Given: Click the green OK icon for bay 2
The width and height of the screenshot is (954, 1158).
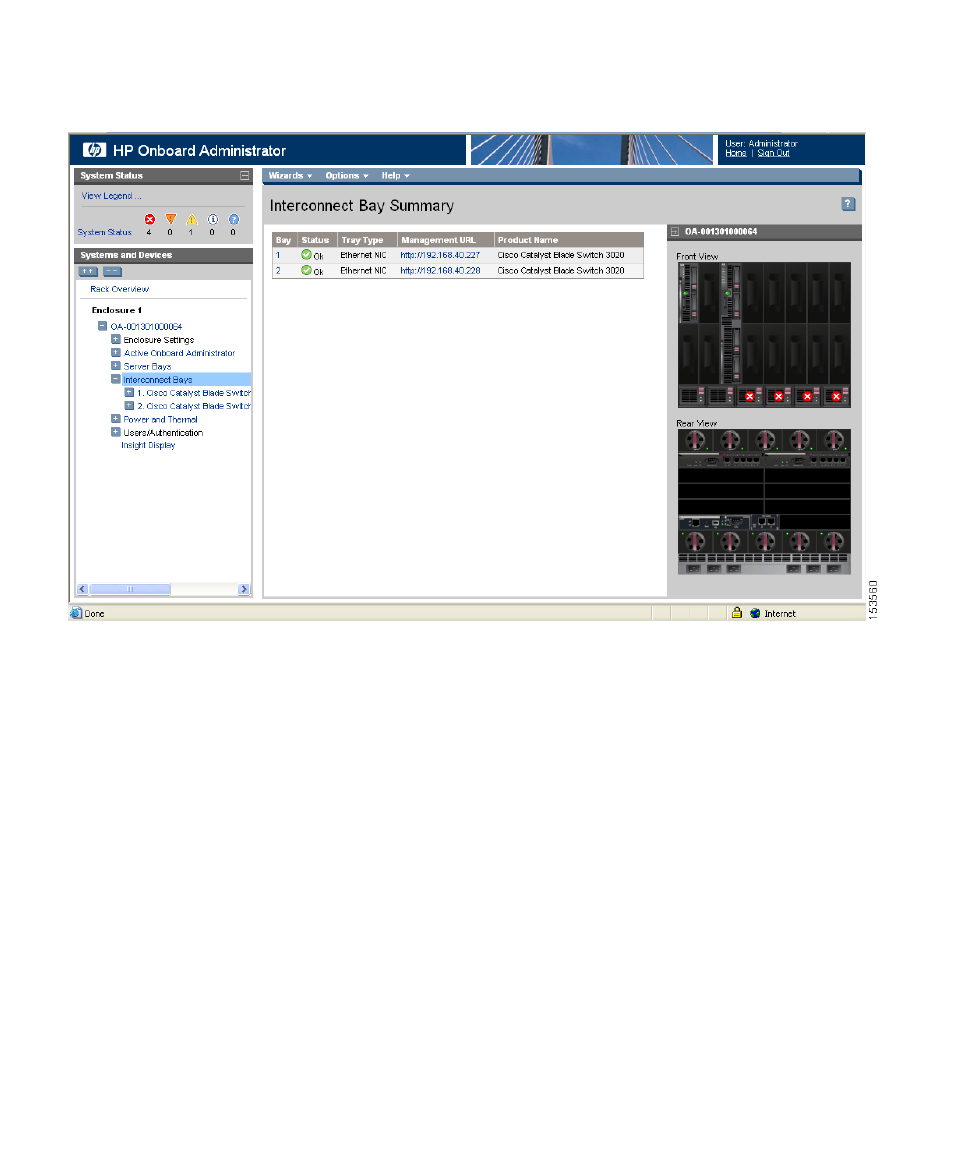Looking at the screenshot, I should click(306, 270).
